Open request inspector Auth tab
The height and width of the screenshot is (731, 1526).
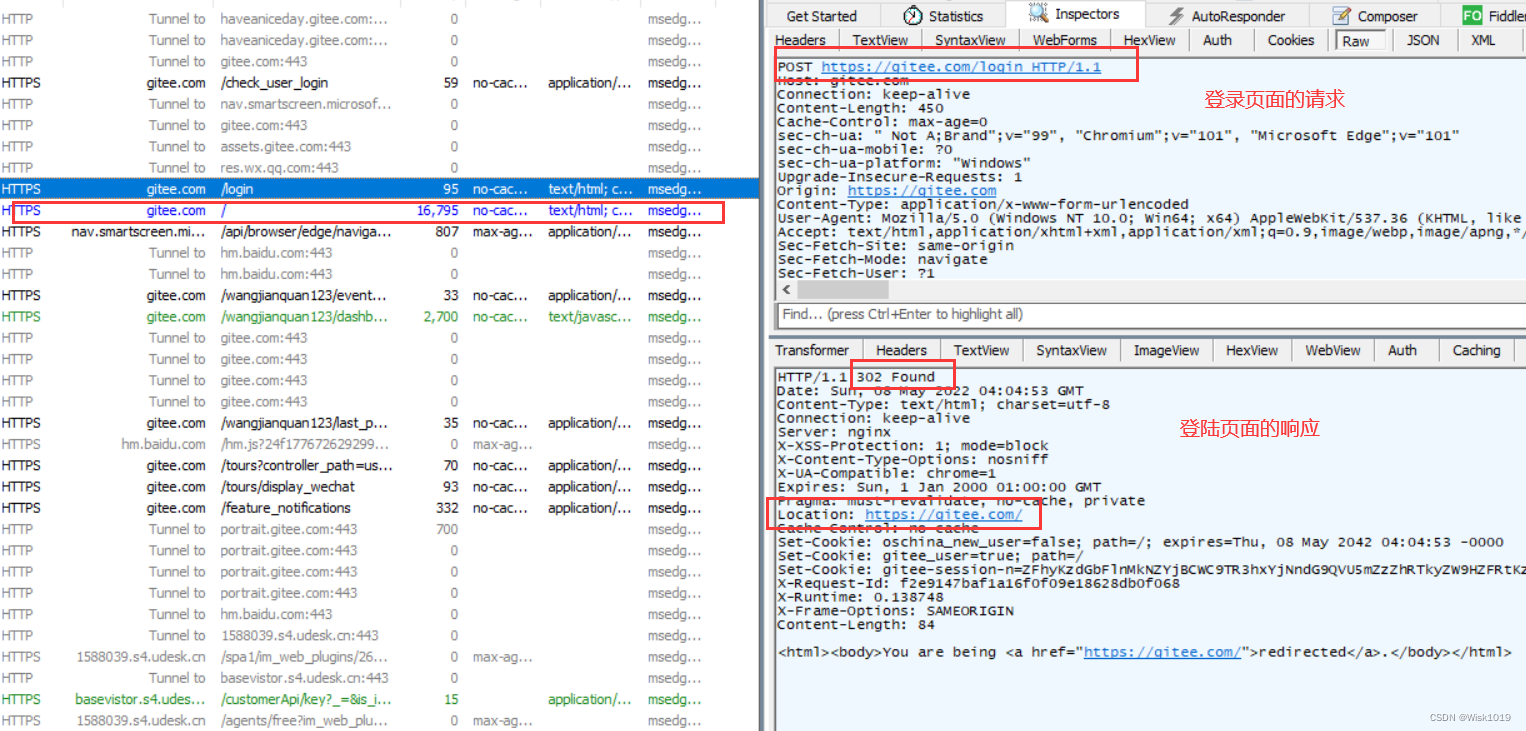[x=1217, y=40]
